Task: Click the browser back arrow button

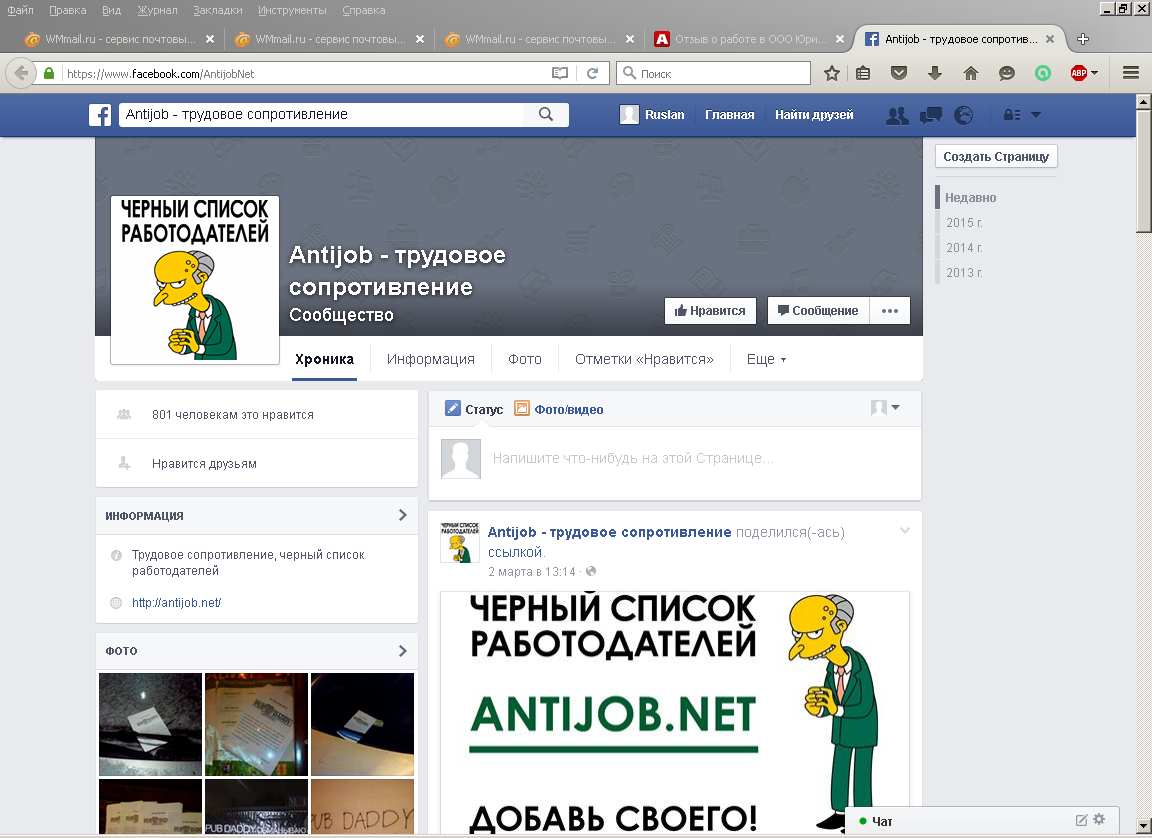Action: 21,73
